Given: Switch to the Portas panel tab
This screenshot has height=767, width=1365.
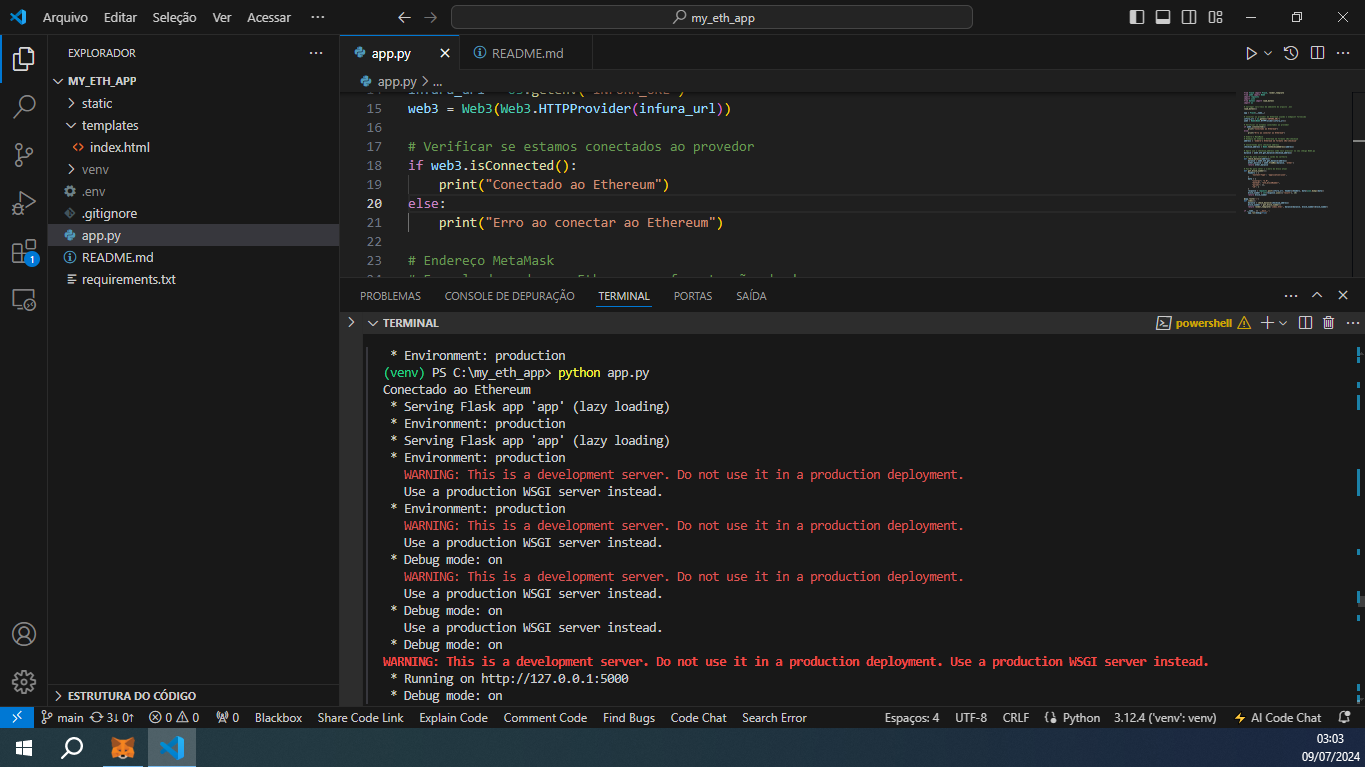Looking at the screenshot, I should tap(693, 296).
